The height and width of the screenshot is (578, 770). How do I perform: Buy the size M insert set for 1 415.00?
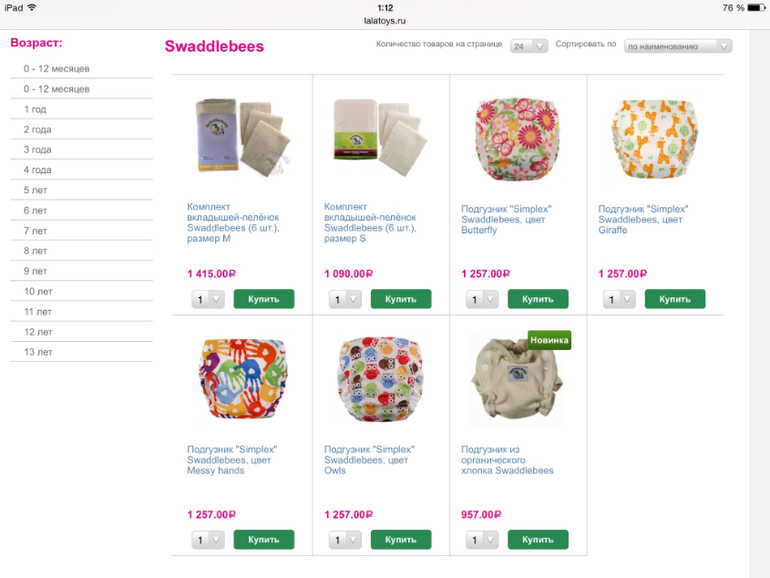click(x=264, y=299)
